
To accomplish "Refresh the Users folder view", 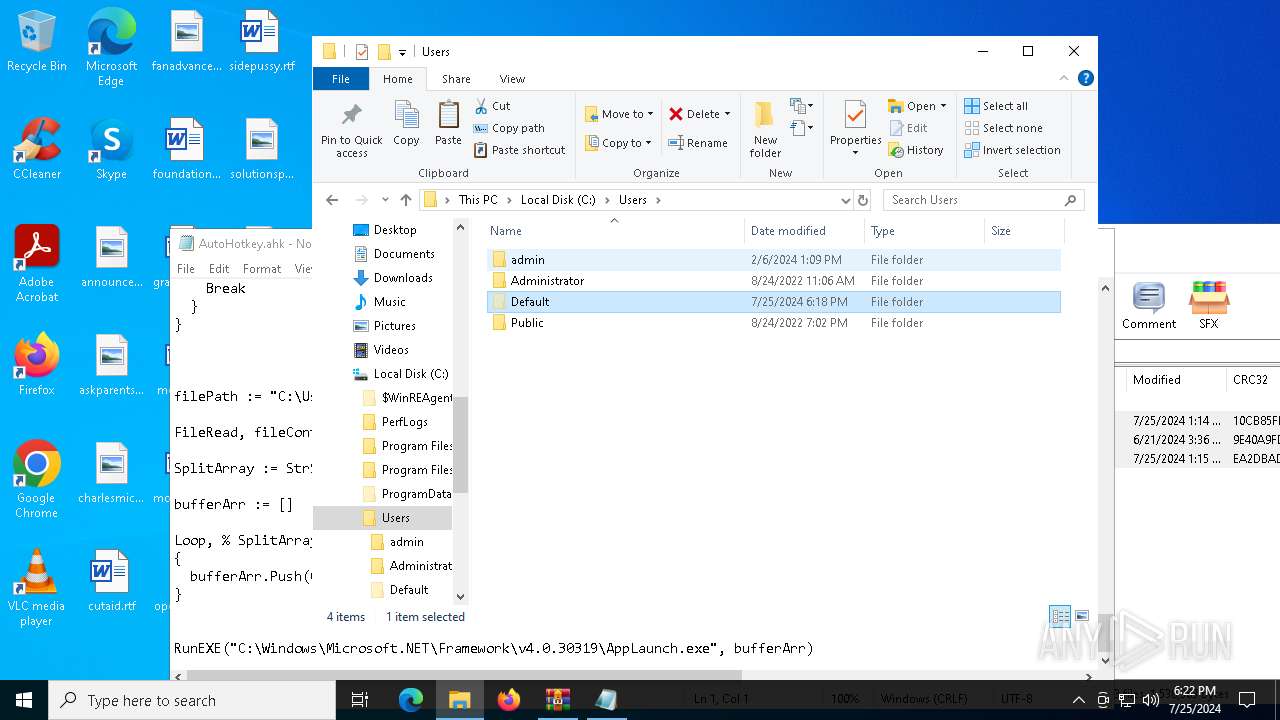I will tap(863, 200).
